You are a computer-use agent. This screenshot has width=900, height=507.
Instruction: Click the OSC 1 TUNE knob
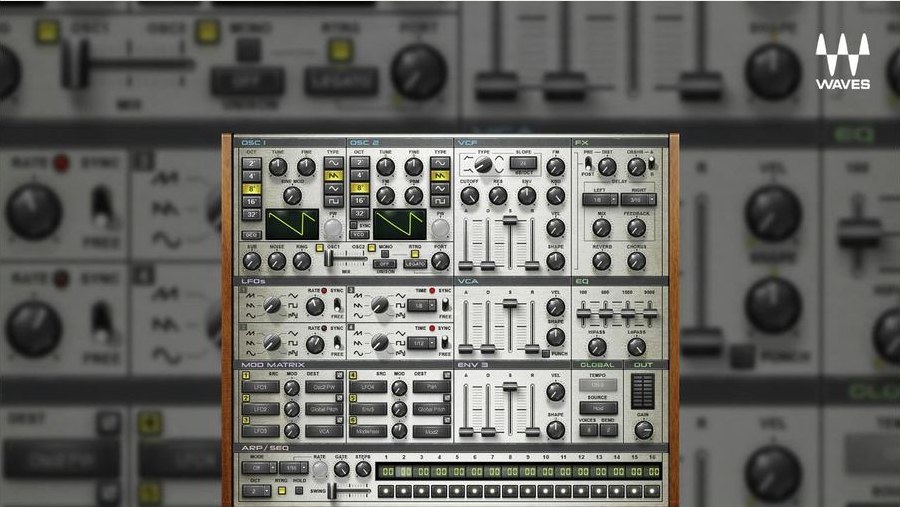point(278,167)
